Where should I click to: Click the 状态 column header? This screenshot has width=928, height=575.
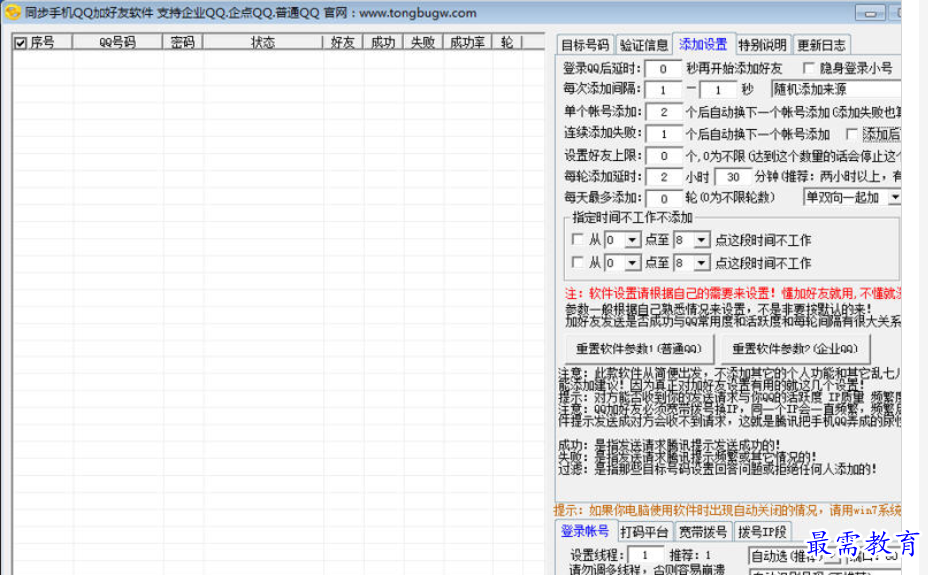pyautogui.click(x=263, y=42)
